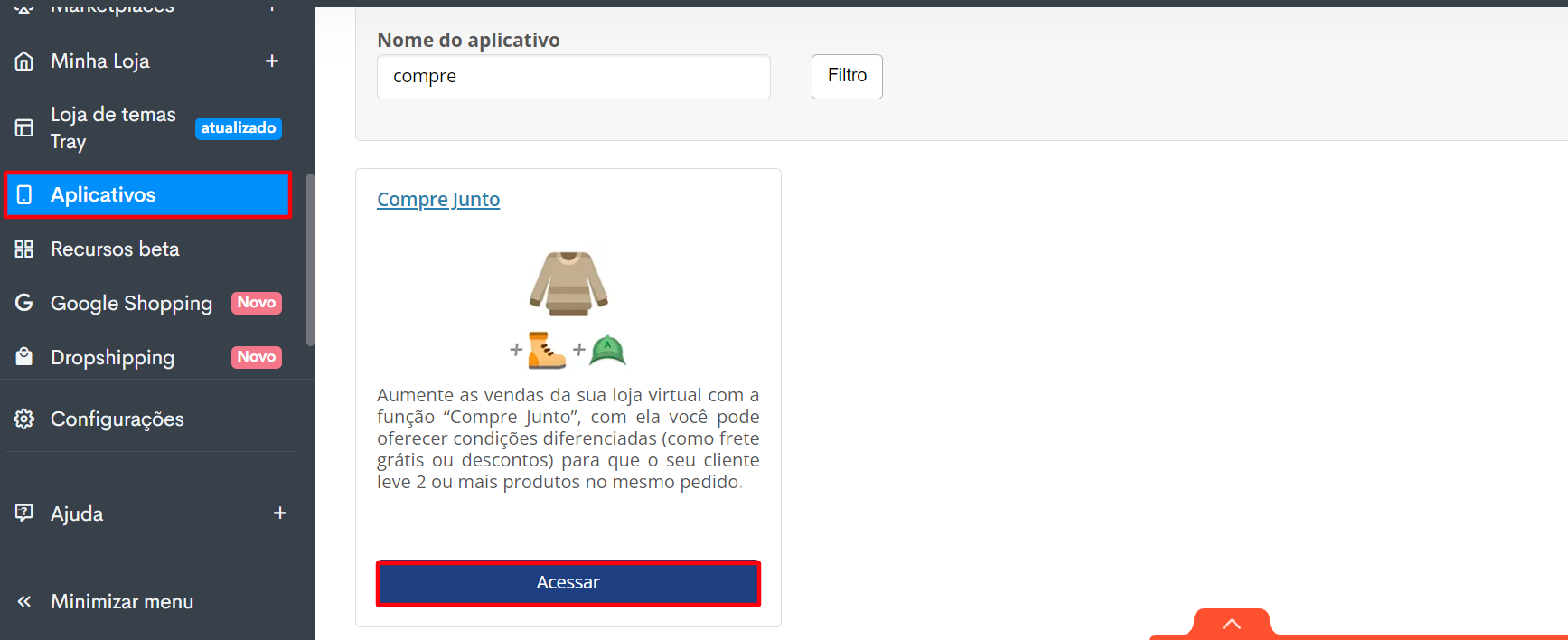This screenshot has height=640, width=1568.
Task: Click Novo badge beside Dropshipping
Action: coord(257,357)
